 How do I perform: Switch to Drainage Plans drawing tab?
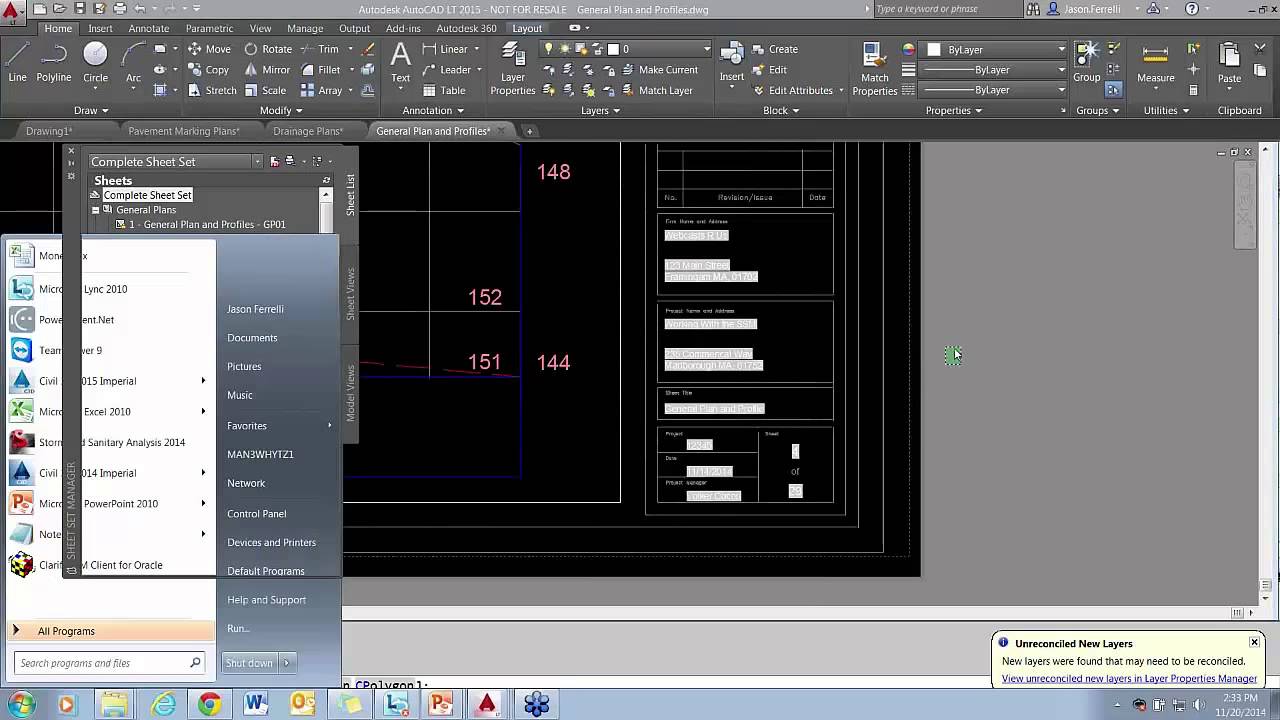[x=307, y=131]
